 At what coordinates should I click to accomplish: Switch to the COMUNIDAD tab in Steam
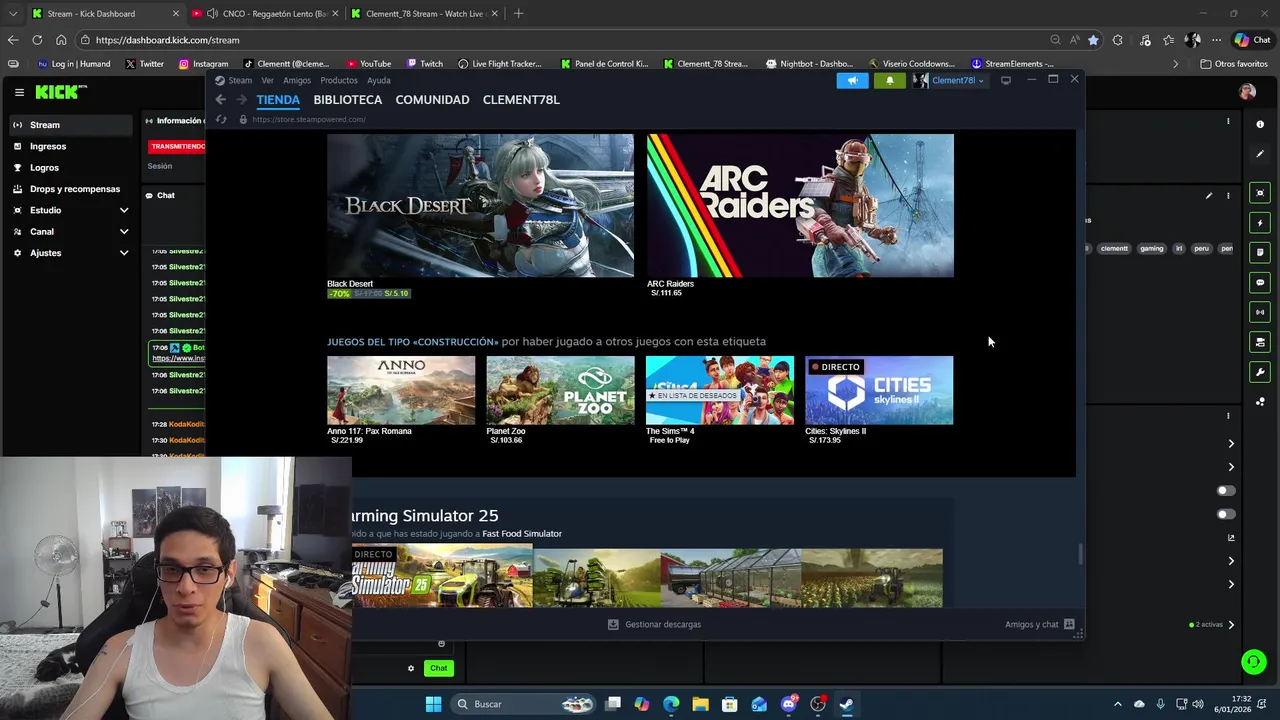tap(432, 100)
